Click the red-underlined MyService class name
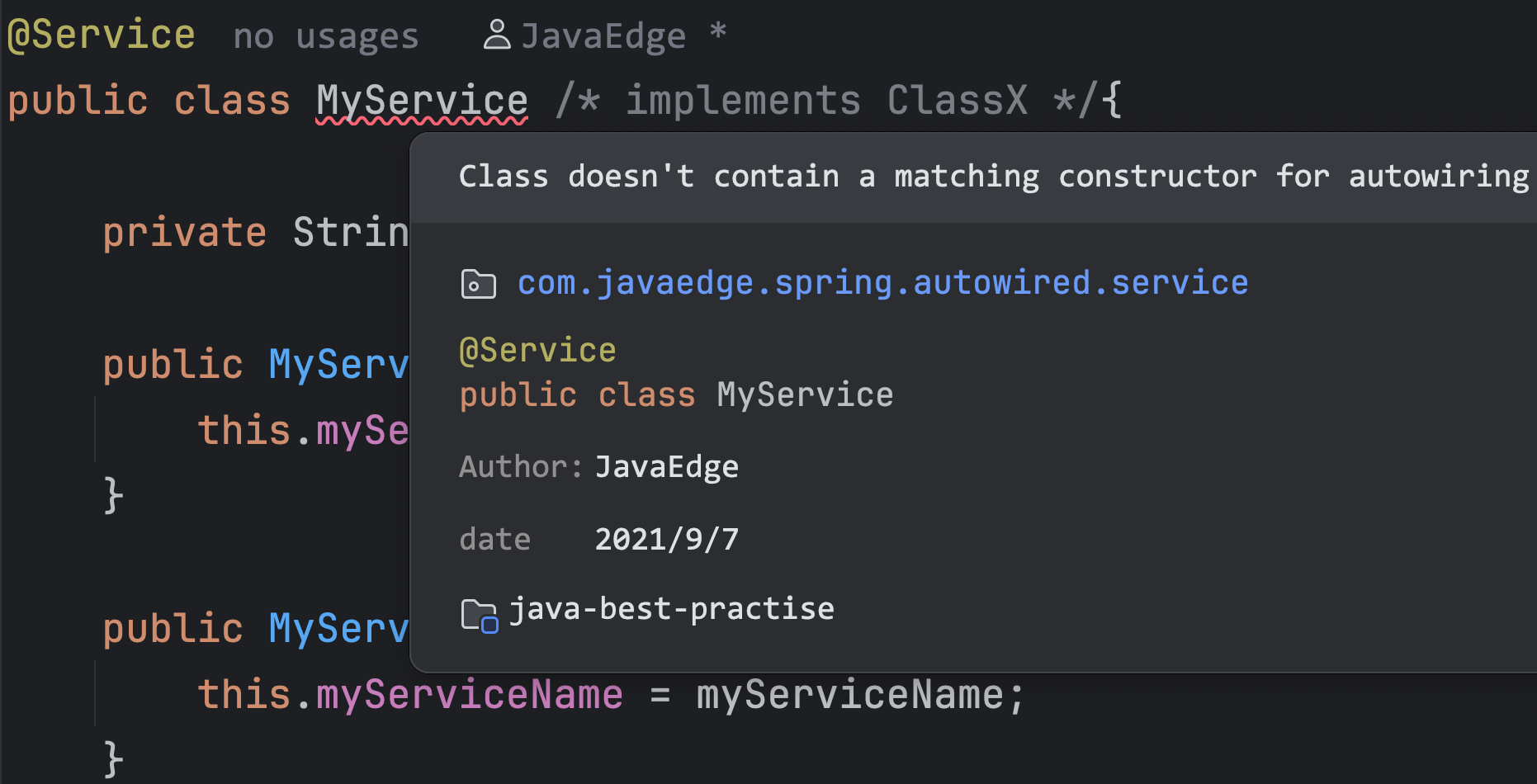Screen dimensions: 1537x784 [x=422, y=101]
